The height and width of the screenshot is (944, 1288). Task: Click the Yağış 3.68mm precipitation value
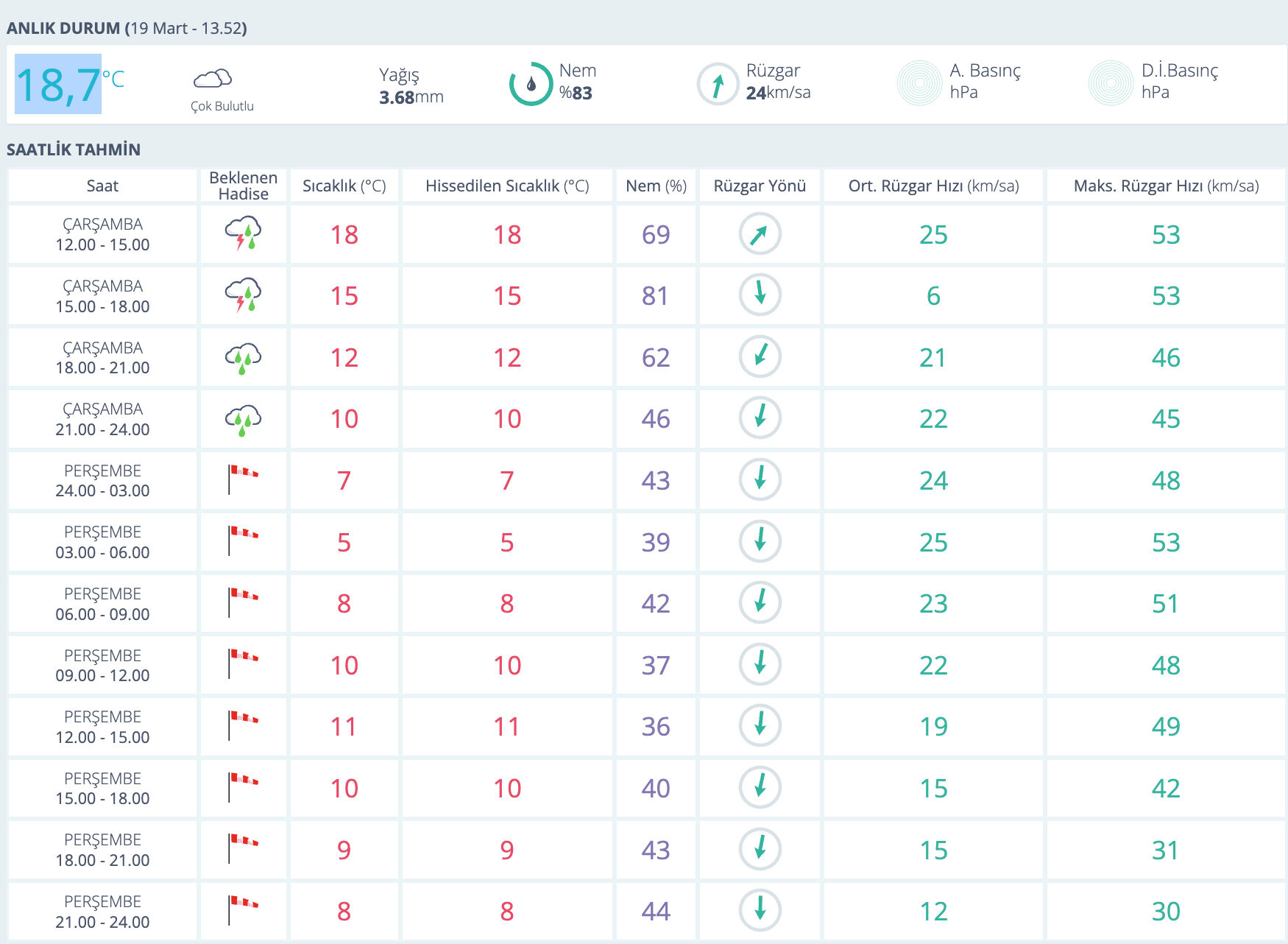411,96
